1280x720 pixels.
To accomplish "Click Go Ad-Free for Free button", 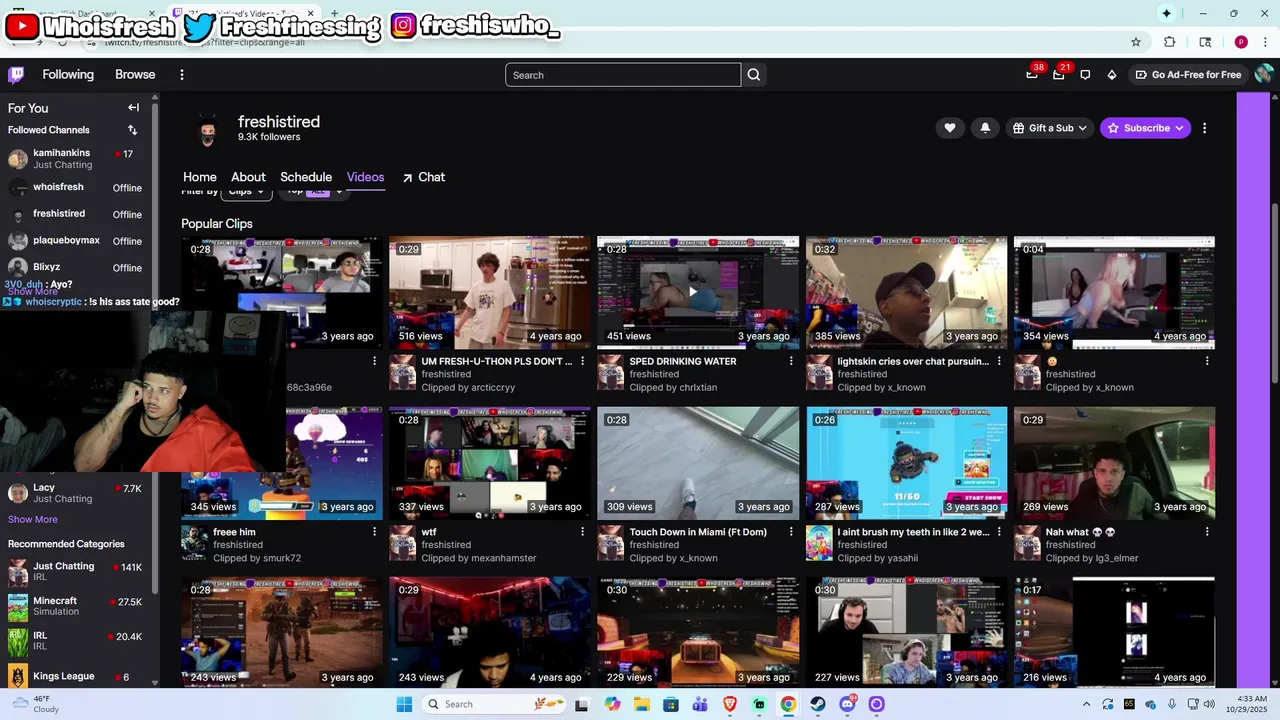I will [1188, 75].
